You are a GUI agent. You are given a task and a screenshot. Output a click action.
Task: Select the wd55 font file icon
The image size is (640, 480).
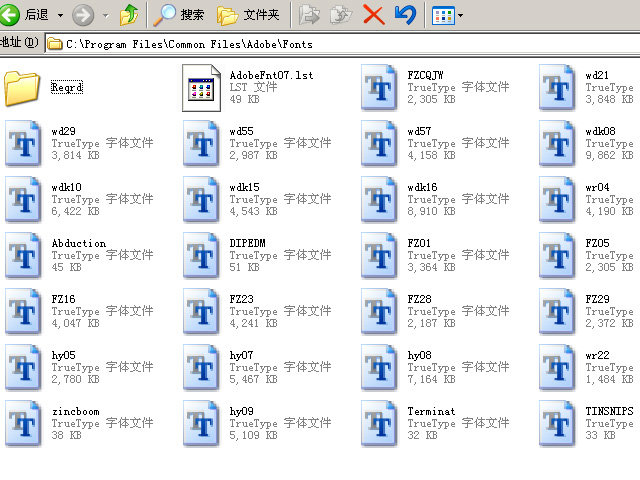pos(201,143)
